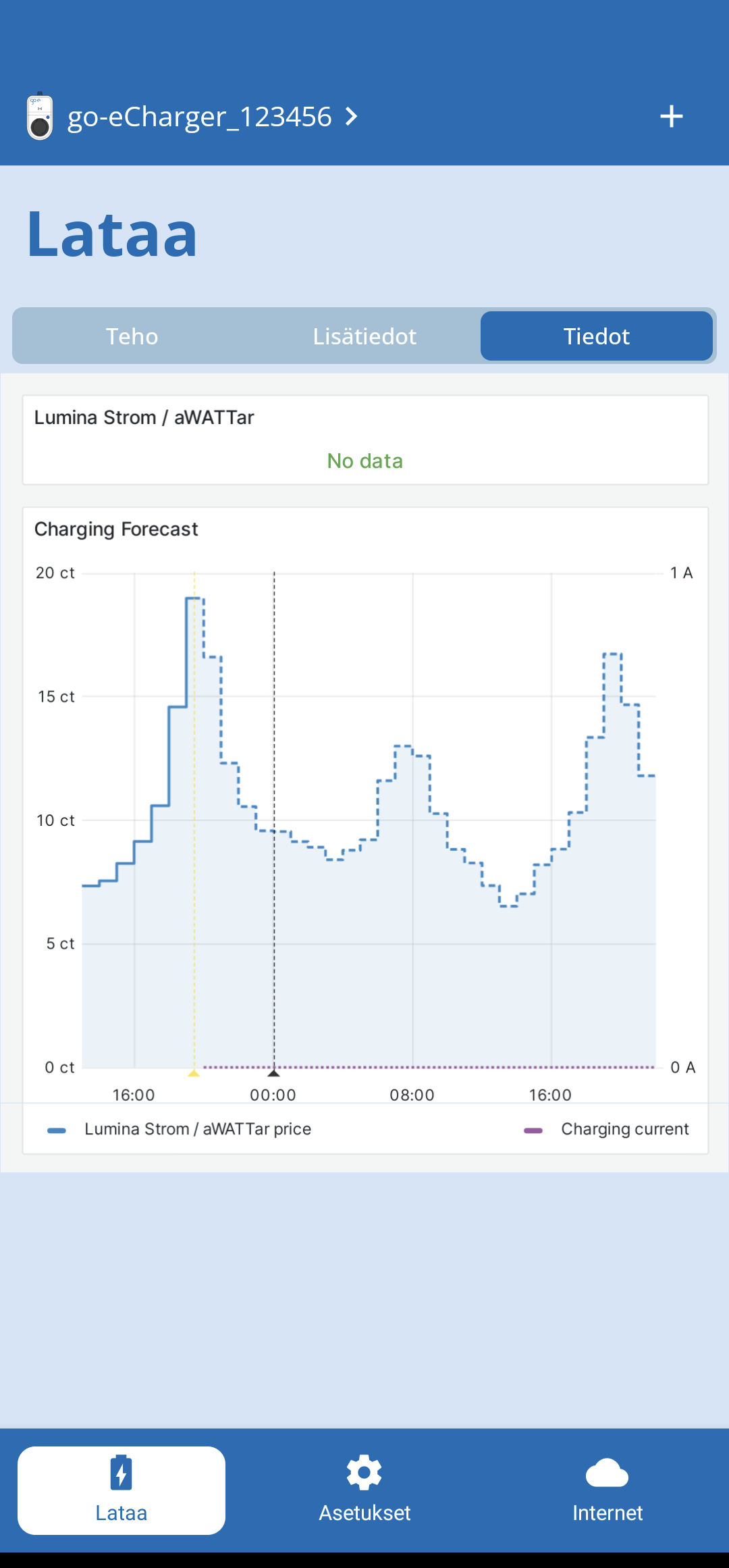
Task: Open the Internet cloud icon
Action: [607, 1473]
